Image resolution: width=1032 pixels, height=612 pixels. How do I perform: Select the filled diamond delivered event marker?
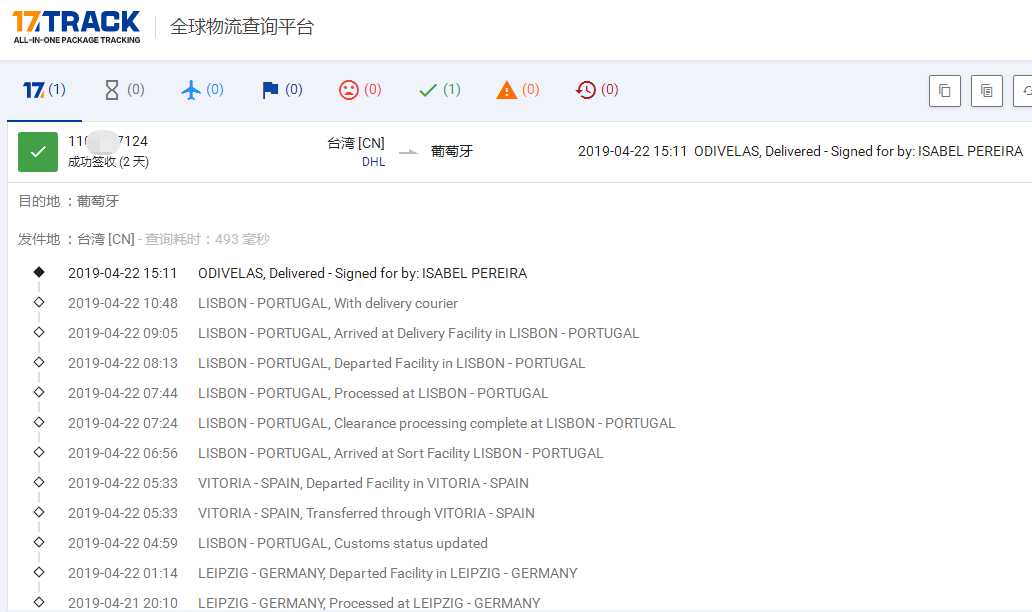point(39,272)
